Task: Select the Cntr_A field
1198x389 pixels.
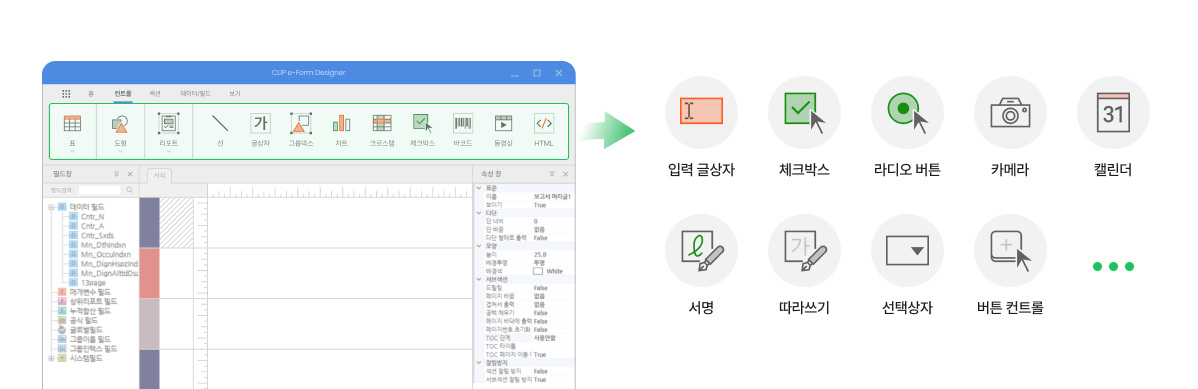Action: coord(92,225)
